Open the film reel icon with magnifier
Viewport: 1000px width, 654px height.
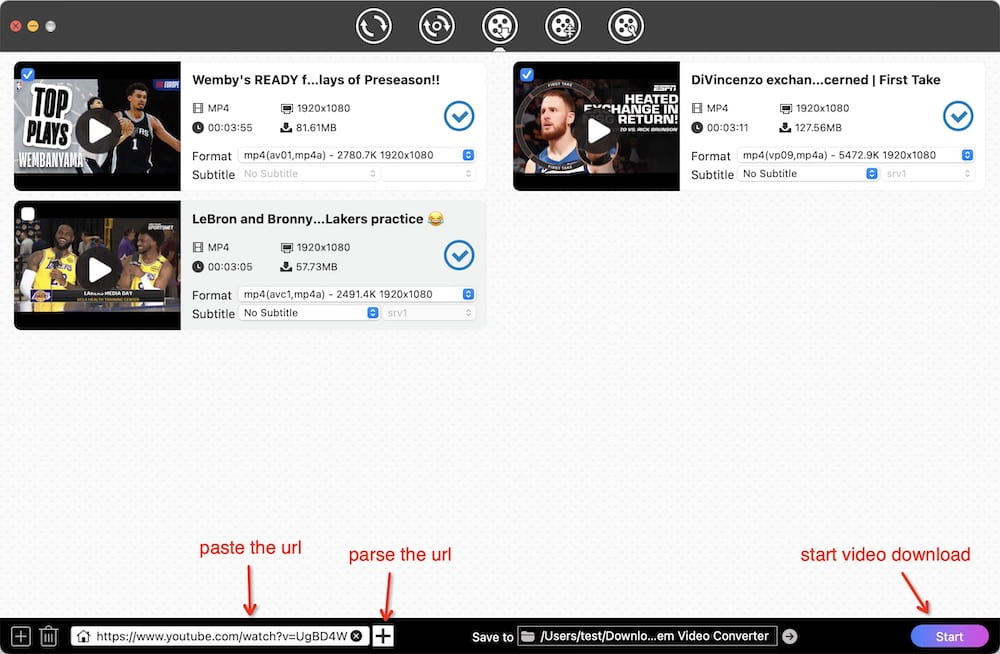tap(625, 26)
